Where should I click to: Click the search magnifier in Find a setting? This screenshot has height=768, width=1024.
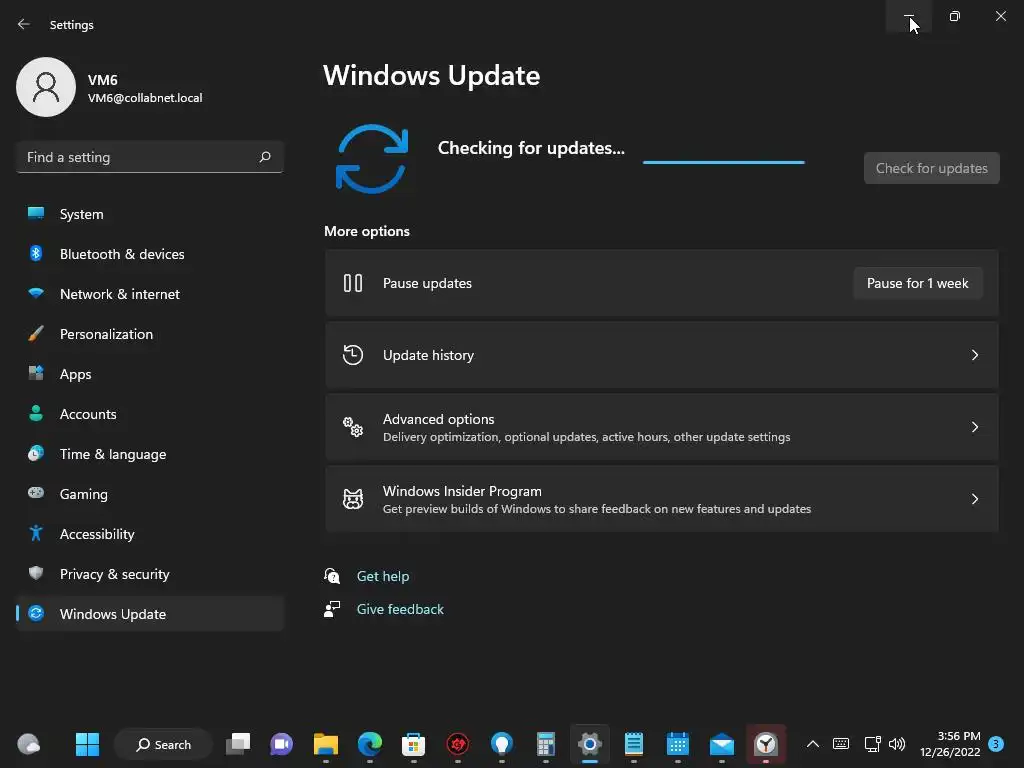[x=264, y=157]
